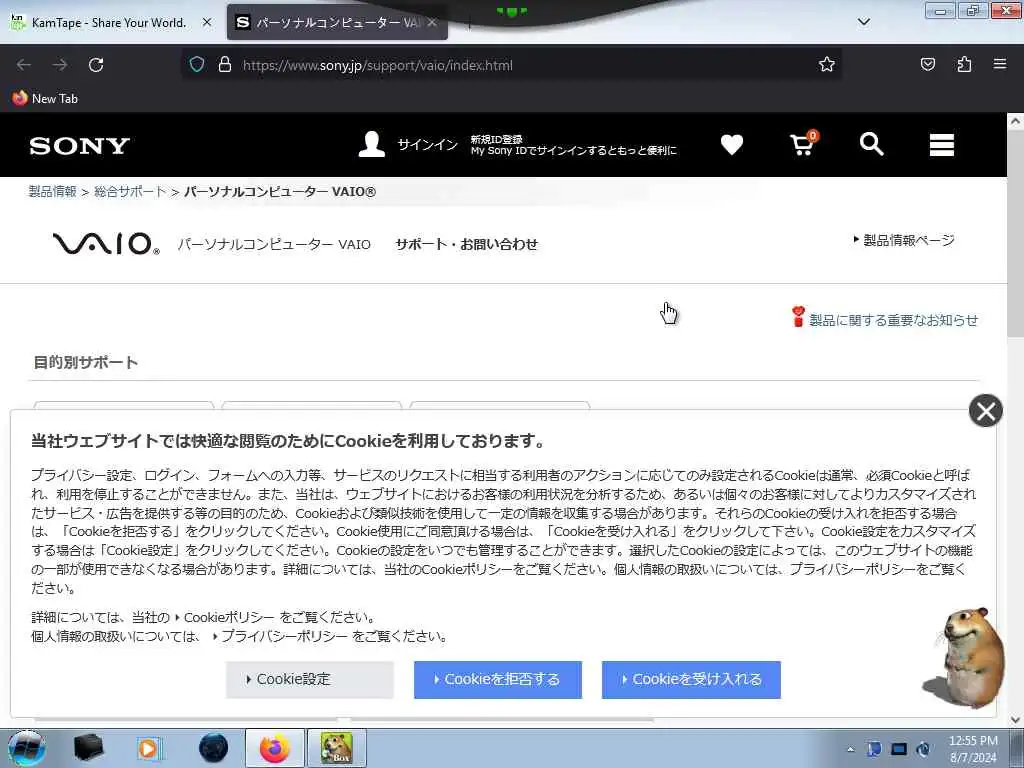Click サインイン sign-in link
The width and height of the screenshot is (1024, 768).
tap(428, 144)
